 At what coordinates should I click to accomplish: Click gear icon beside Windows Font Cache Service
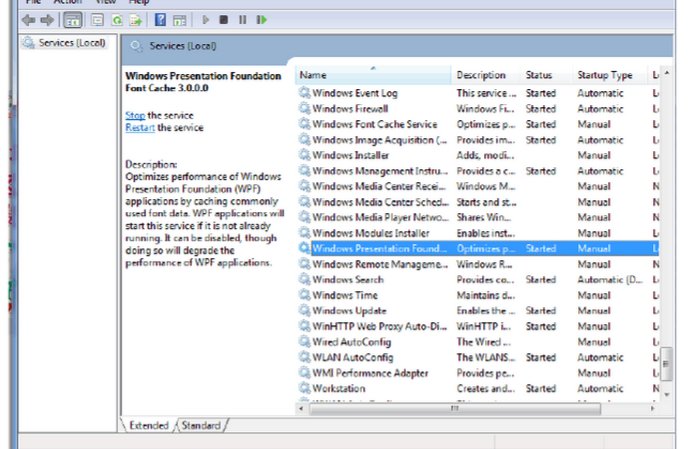click(x=304, y=124)
